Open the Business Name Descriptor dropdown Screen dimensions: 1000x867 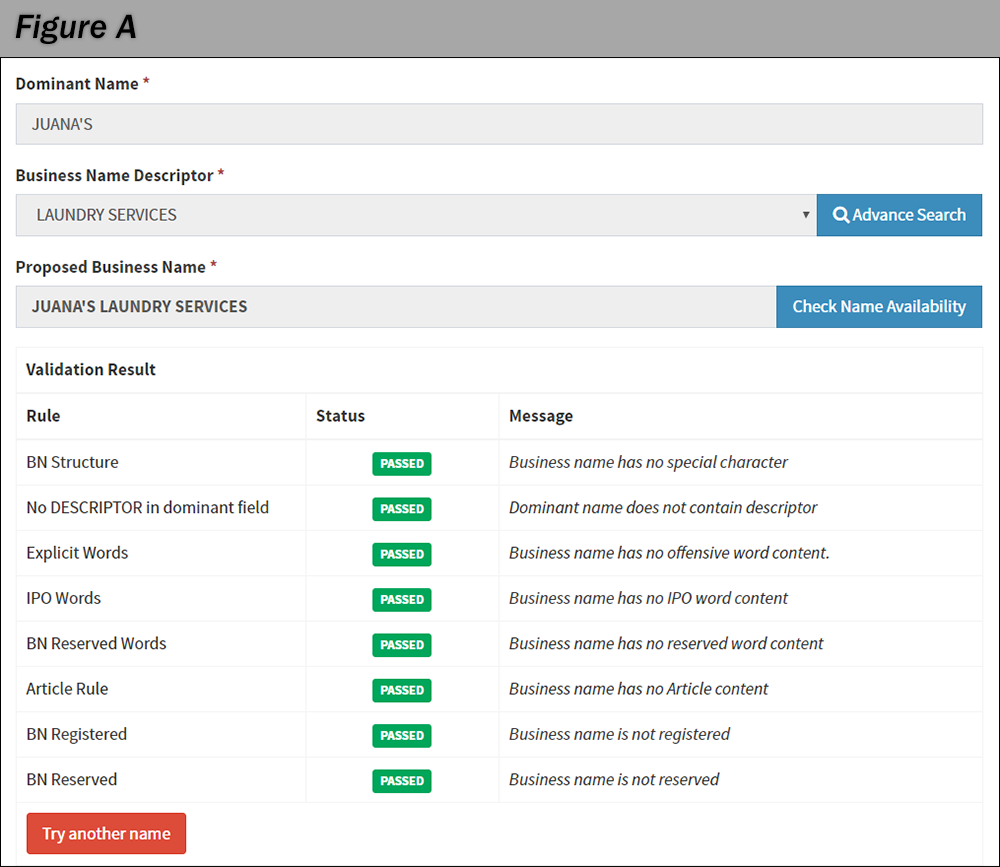[x=416, y=215]
